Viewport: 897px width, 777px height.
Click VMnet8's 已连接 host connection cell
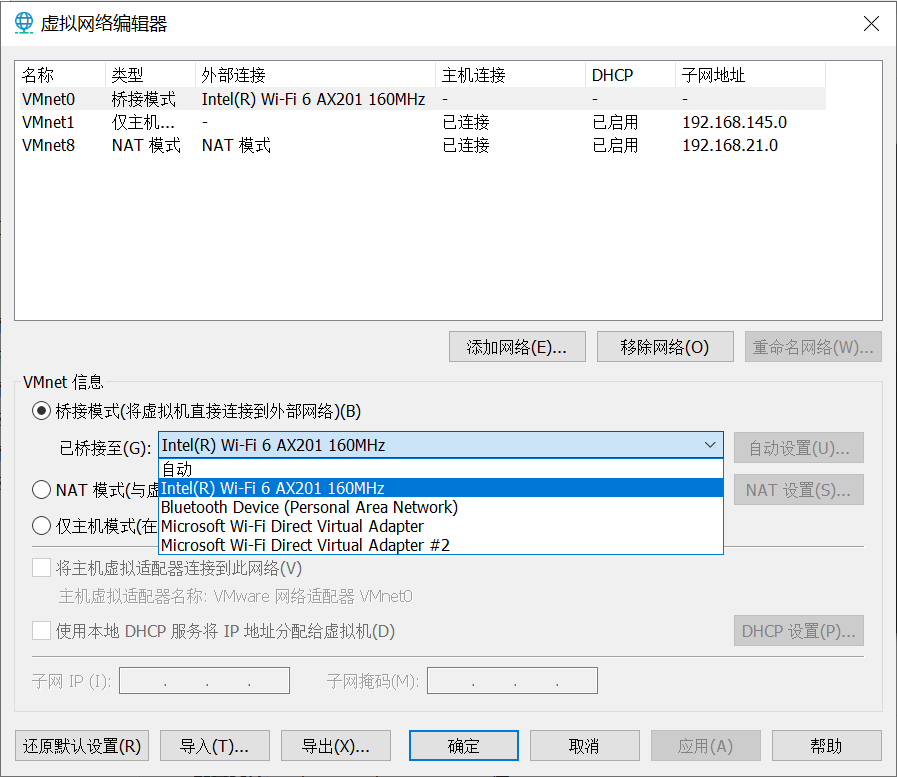[466, 145]
